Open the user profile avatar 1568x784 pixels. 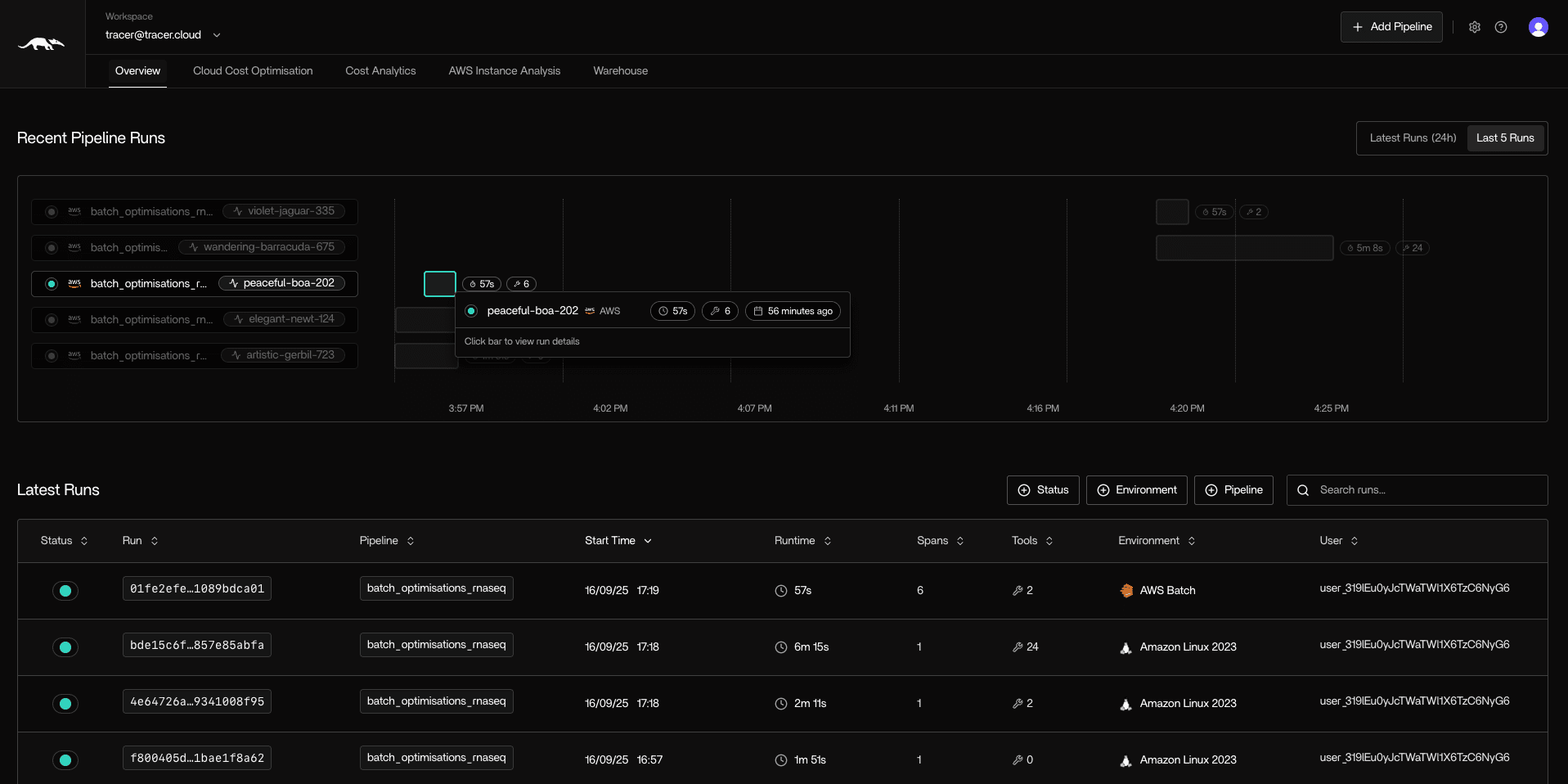point(1538,27)
